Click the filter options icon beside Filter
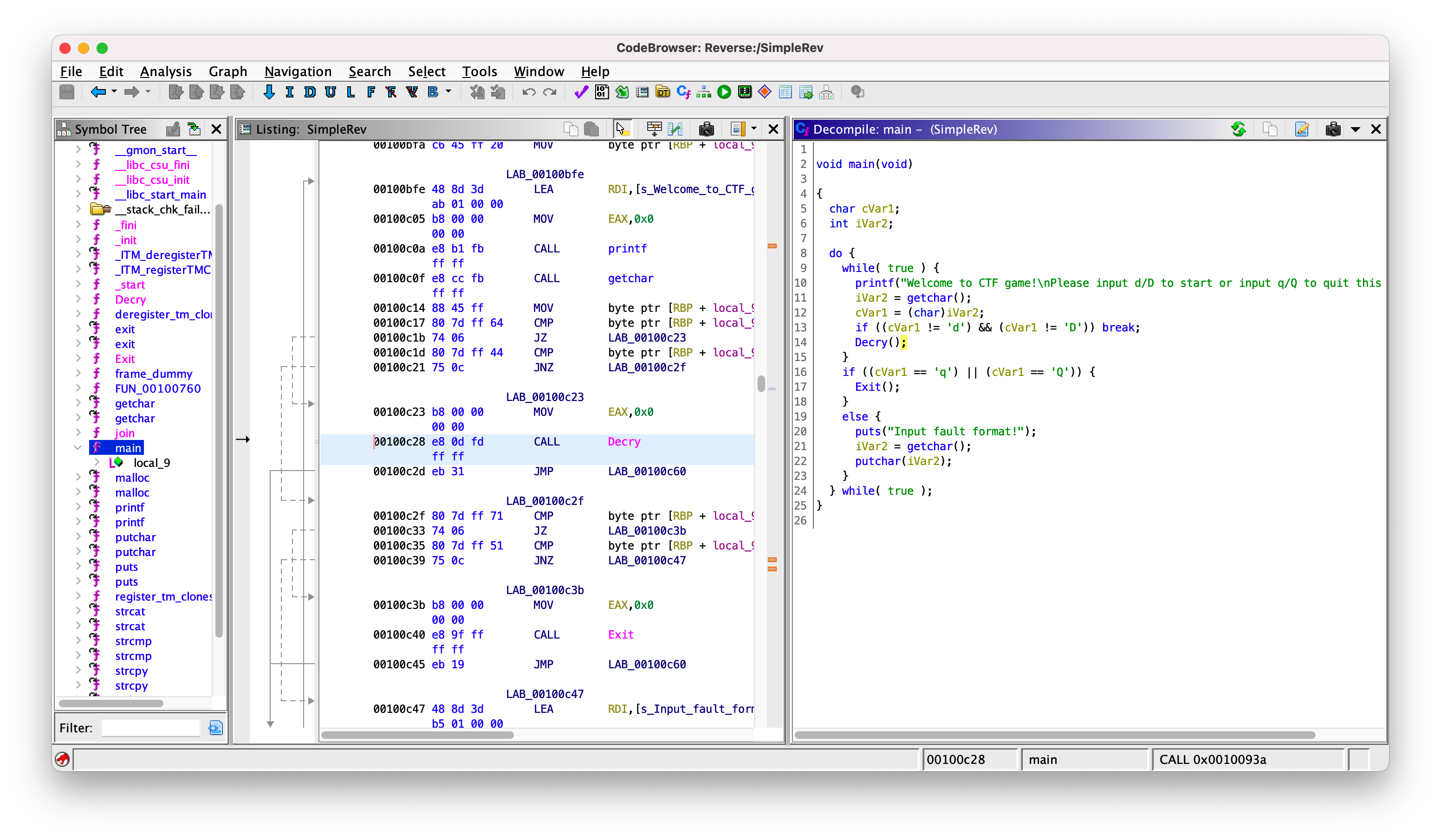This screenshot has height=840, width=1441. 215,727
